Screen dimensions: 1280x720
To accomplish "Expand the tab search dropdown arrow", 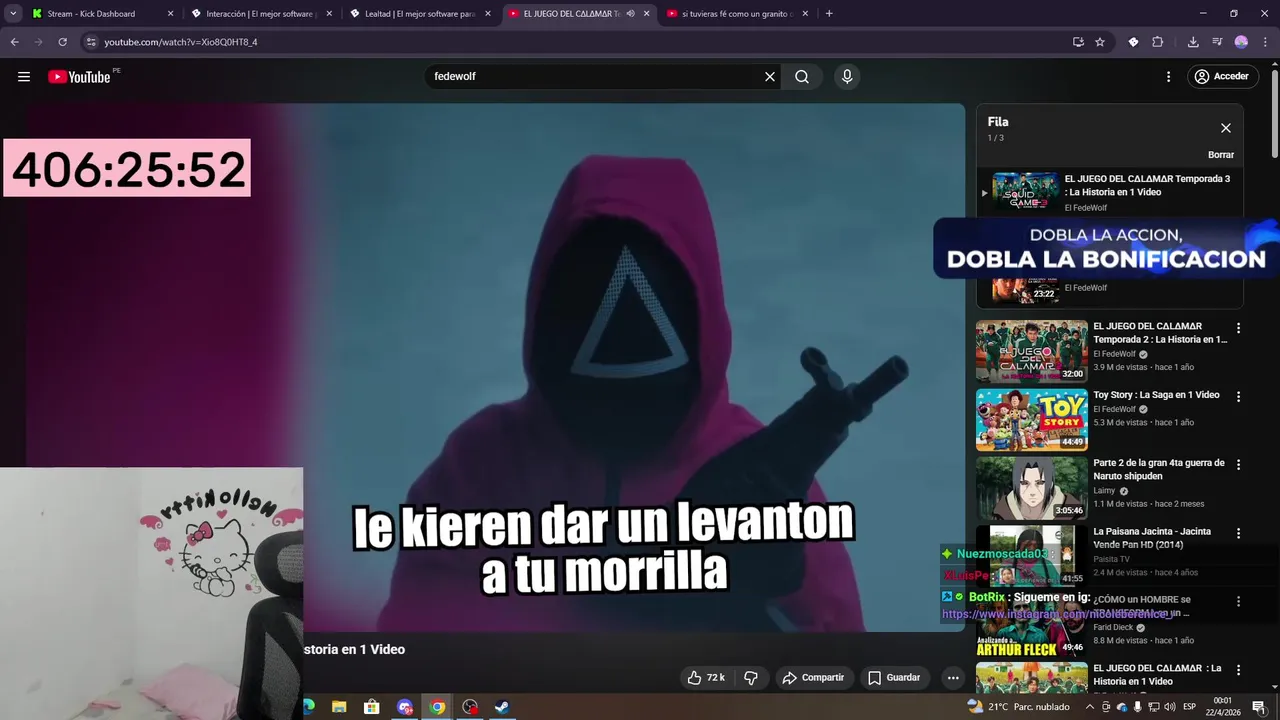I will click(x=13, y=14).
